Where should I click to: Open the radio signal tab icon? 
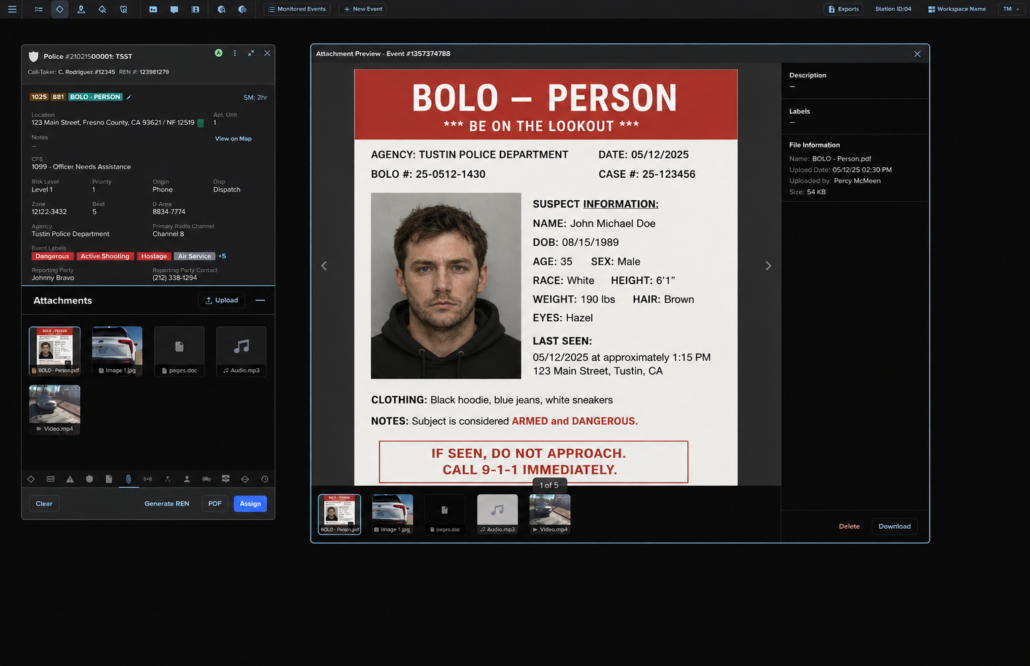[148, 479]
